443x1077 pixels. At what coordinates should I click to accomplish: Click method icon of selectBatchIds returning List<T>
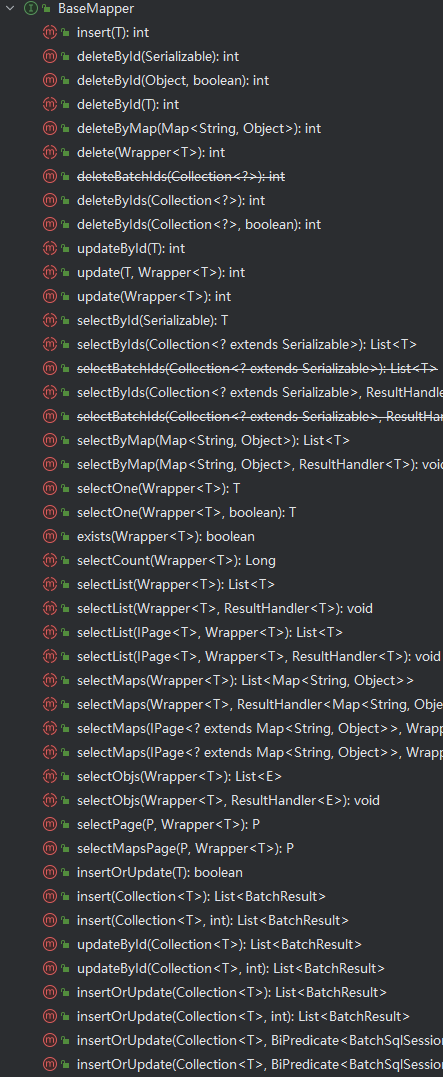(49, 368)
